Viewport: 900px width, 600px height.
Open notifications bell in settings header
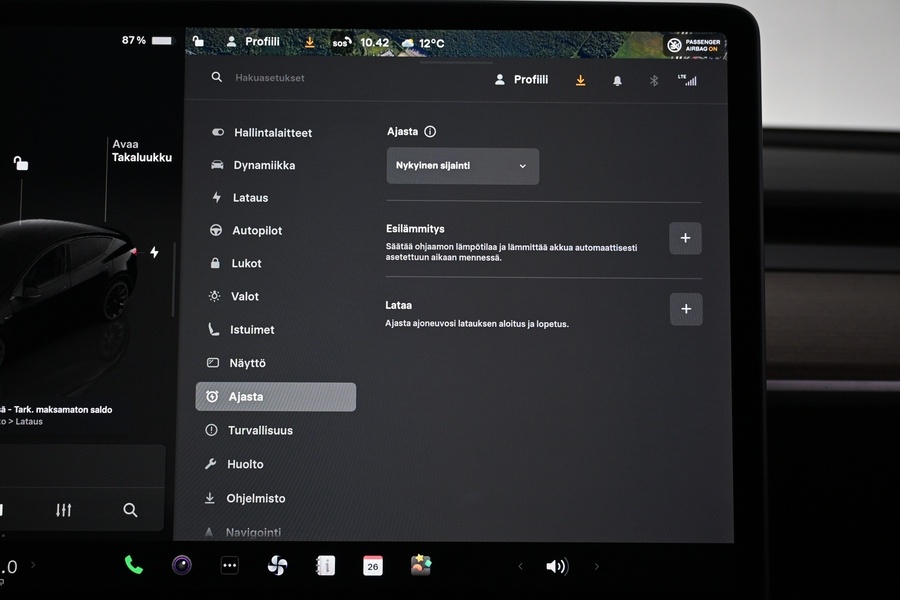[617, 80]
